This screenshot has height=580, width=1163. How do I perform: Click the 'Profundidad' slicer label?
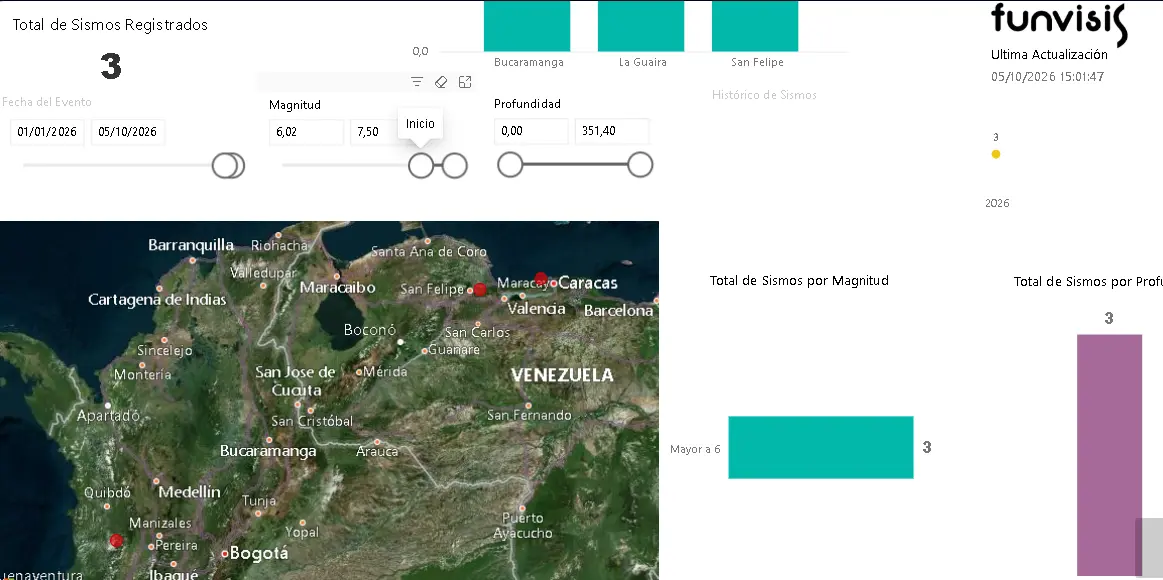(x=527, y=104)
